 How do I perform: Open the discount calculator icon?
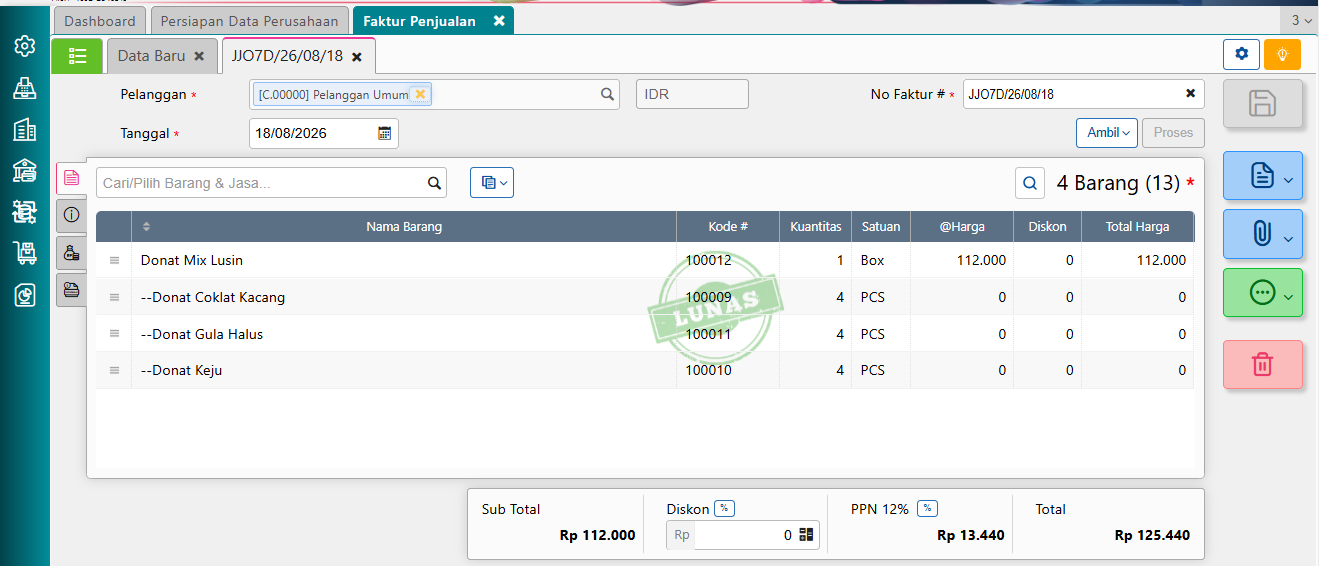tap(807, 535)
